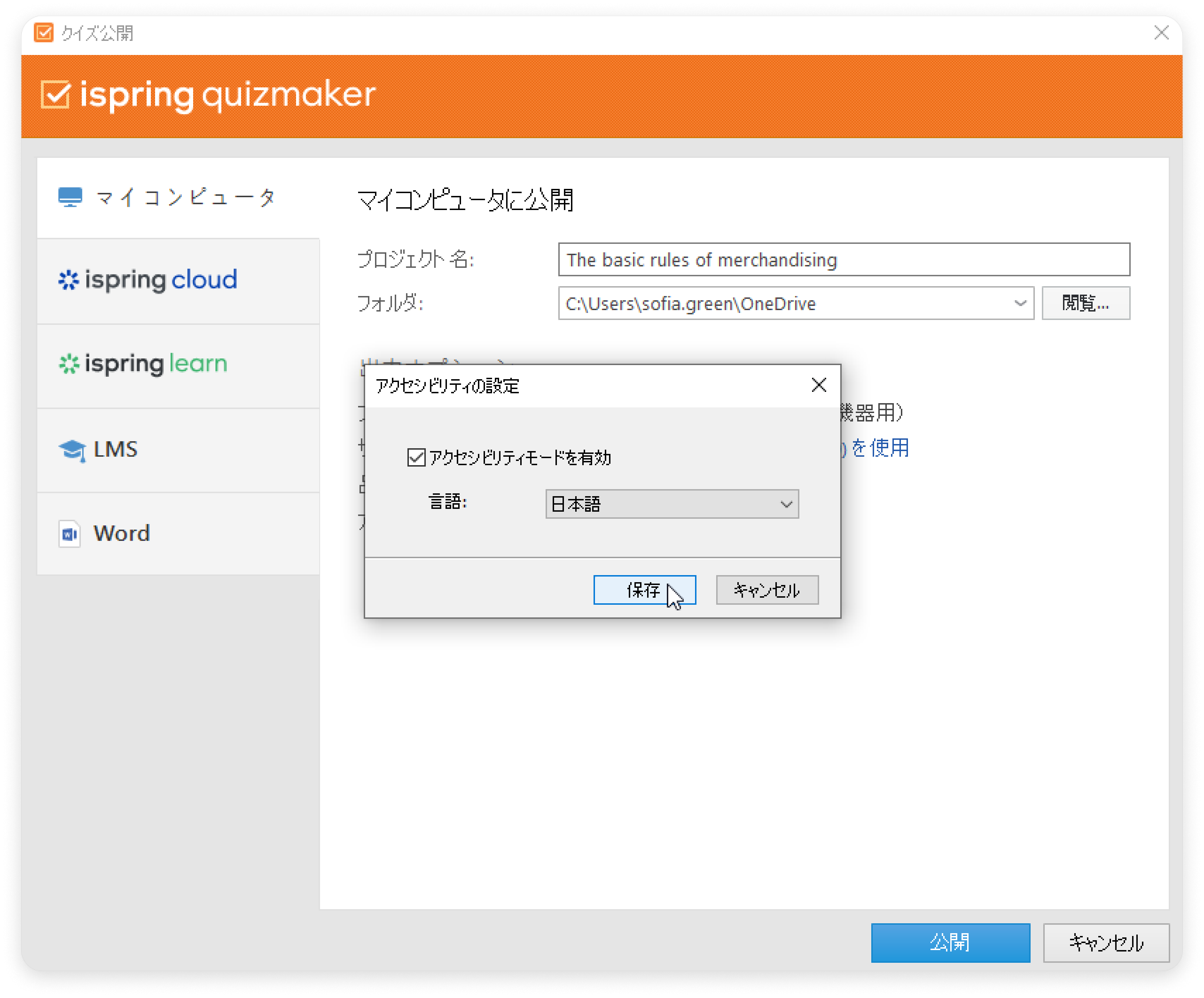This screenshot has height=998, width=1204.
Task: Click the 閲覧... browse button
Action: (1085, 303)
